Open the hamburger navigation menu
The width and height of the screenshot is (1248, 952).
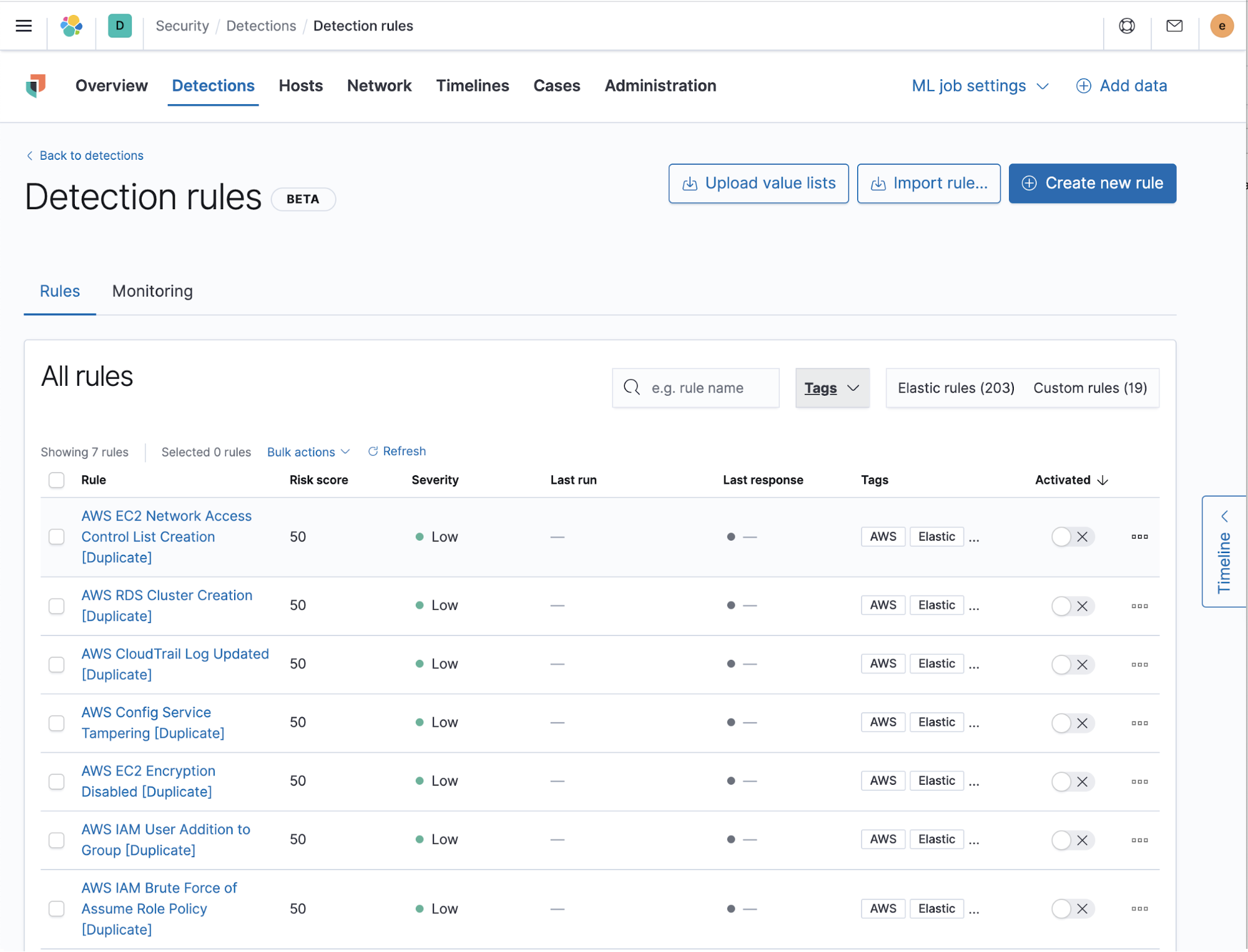click(x=24, y=26)
